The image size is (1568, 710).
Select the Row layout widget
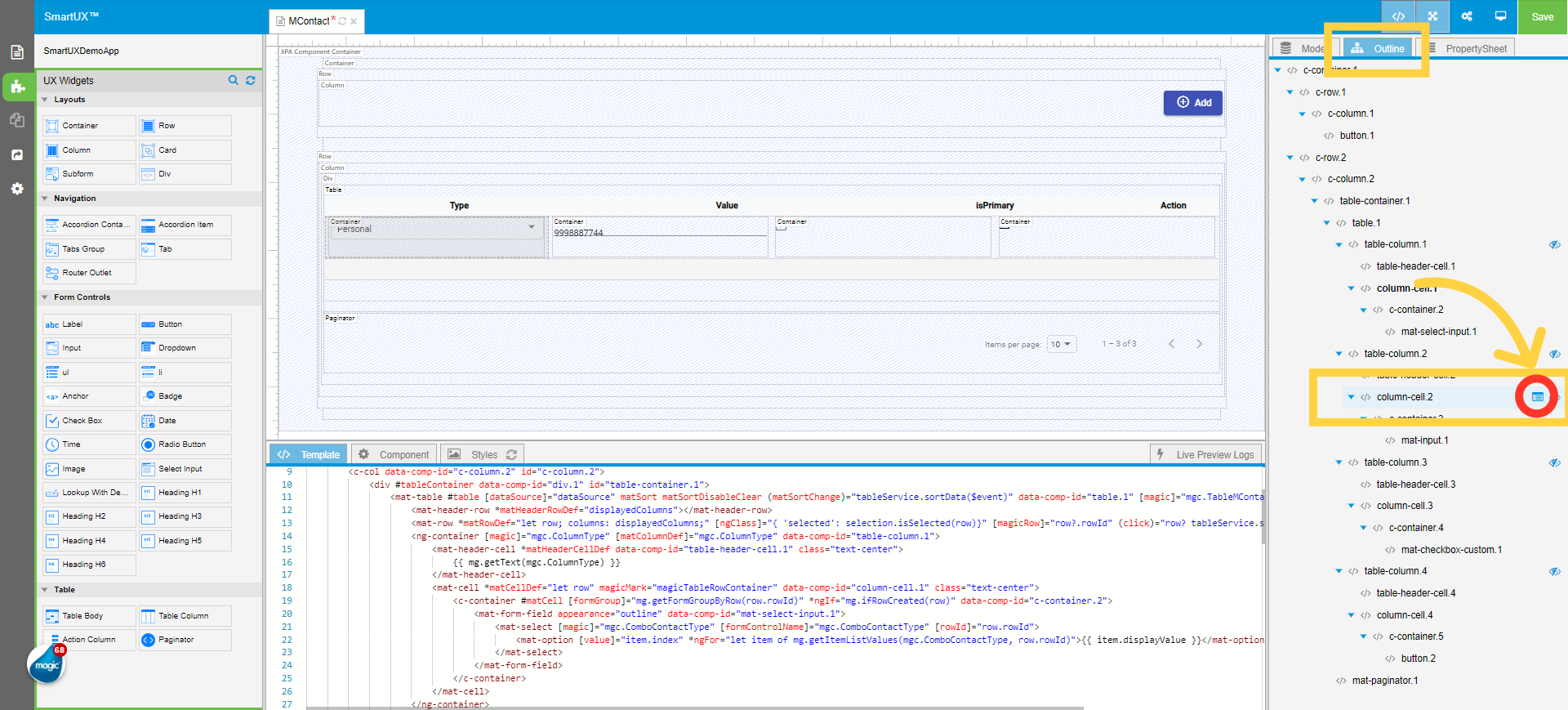[185, 126]
